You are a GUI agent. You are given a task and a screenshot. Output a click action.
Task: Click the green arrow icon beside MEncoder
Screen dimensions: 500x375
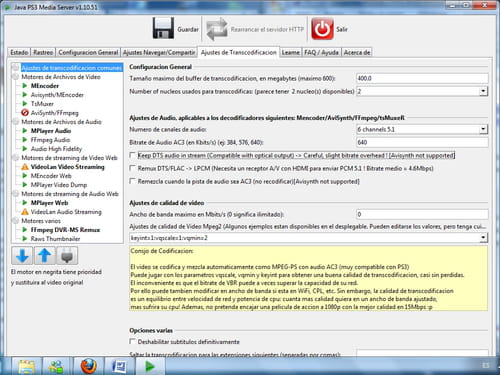(25, 86)
